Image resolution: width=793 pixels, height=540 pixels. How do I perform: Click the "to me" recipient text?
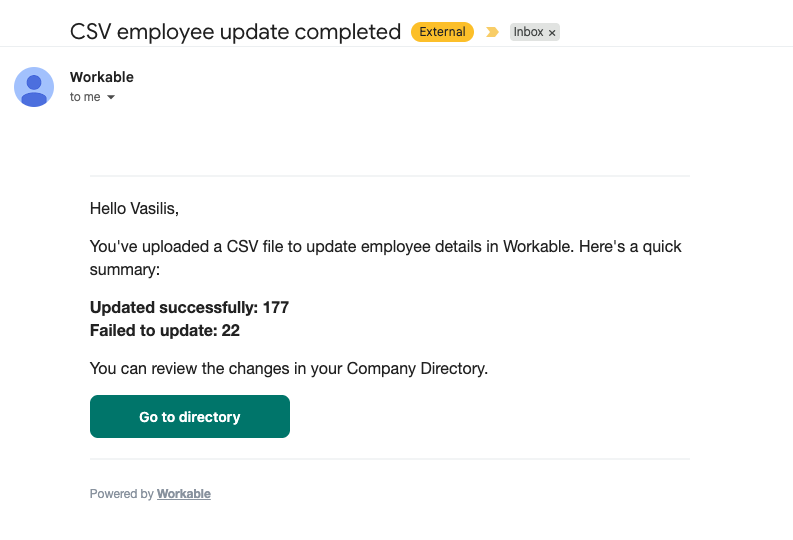(85, 97)
